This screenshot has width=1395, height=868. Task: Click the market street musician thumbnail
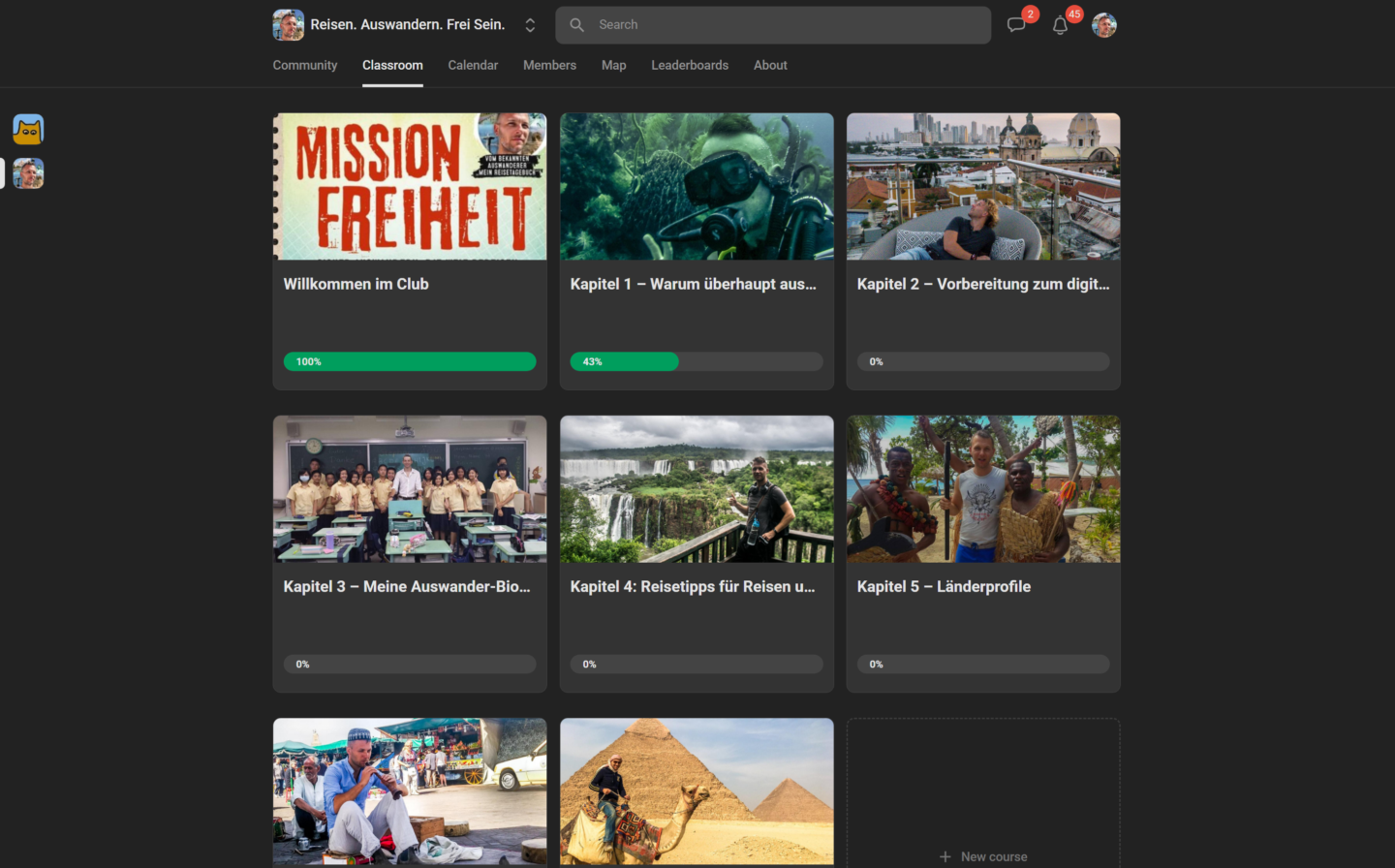[410, 791]
